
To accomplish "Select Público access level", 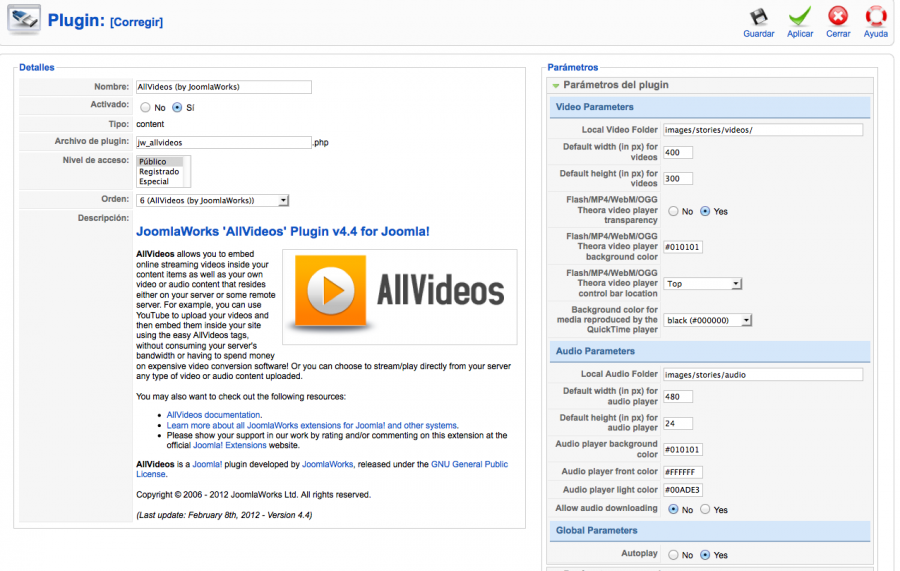I will tap(160, 162).
